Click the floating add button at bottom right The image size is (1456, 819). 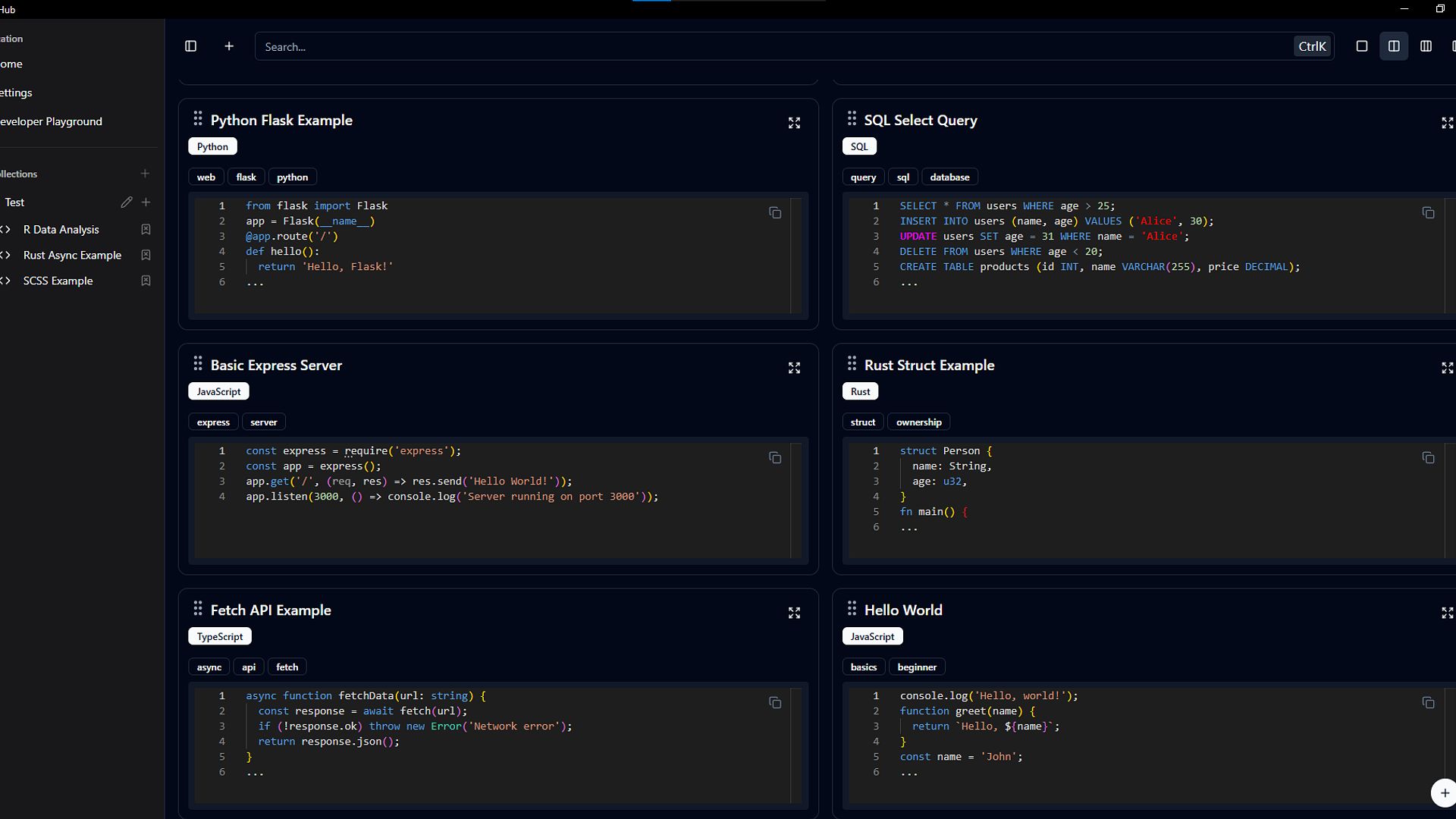click(x=1444, y=792)
